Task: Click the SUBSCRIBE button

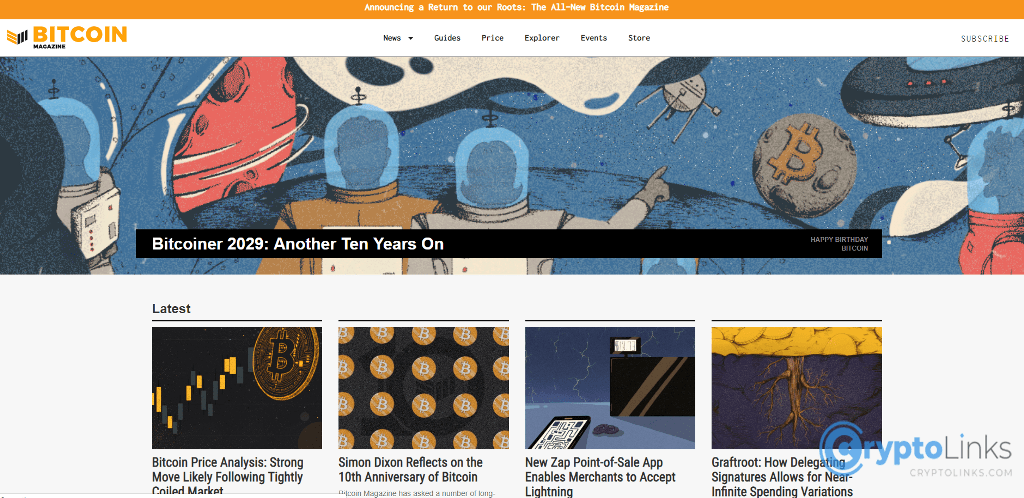Action: (x=985, y=39)
